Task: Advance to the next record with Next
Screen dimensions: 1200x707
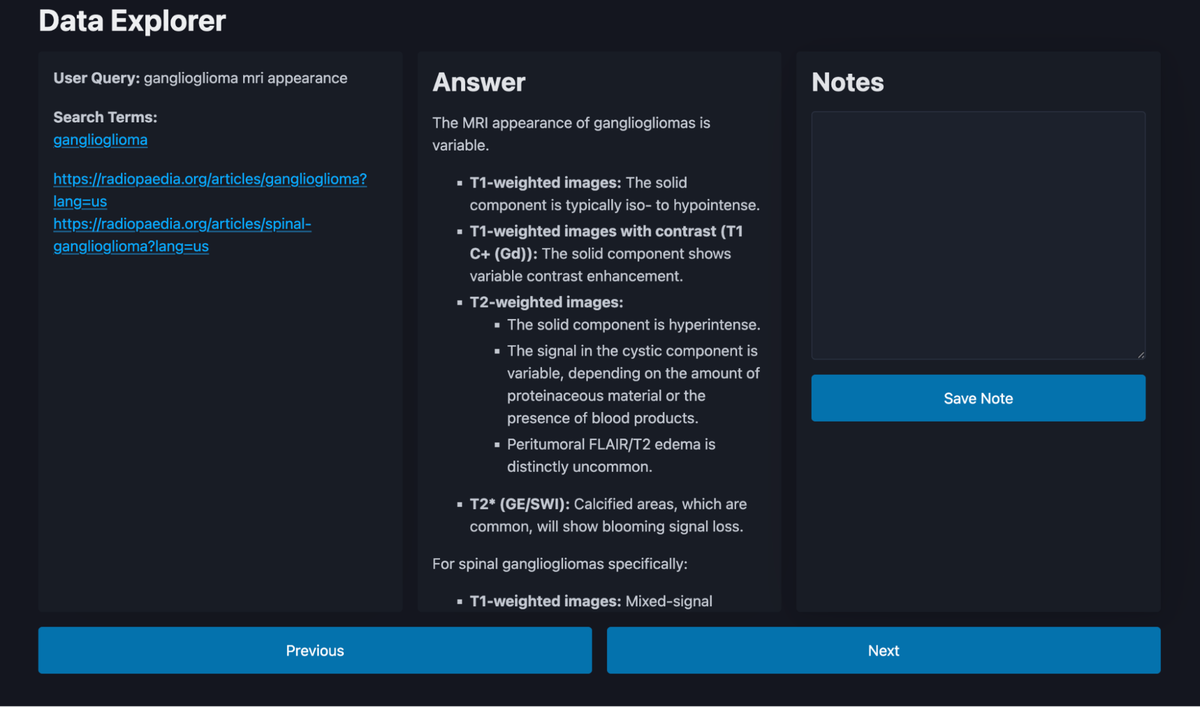Action: (x=883, y=650)
